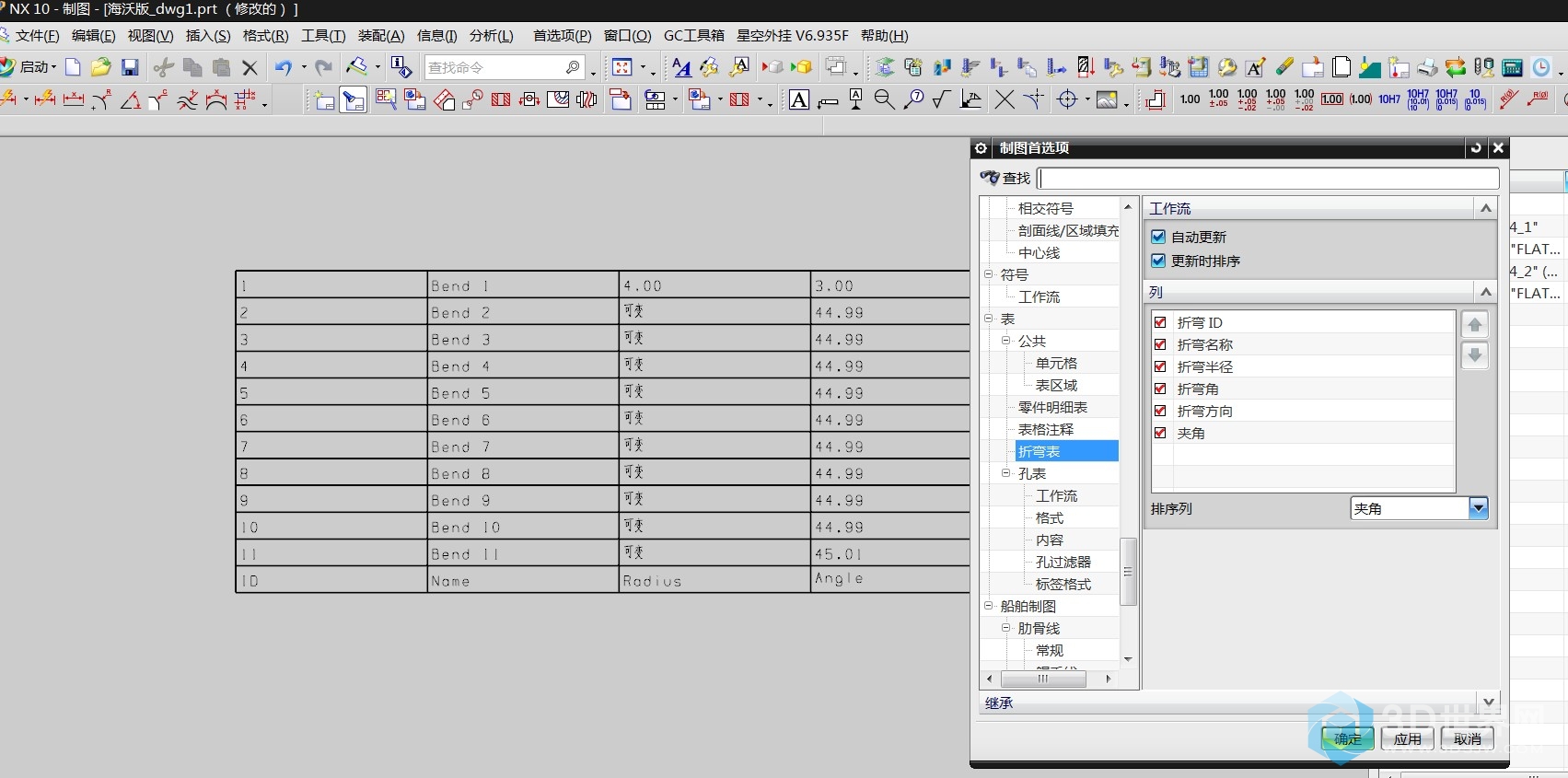
Task: Uncheck the 折弯半径 column checkbox
Action: click(1160, 366)
